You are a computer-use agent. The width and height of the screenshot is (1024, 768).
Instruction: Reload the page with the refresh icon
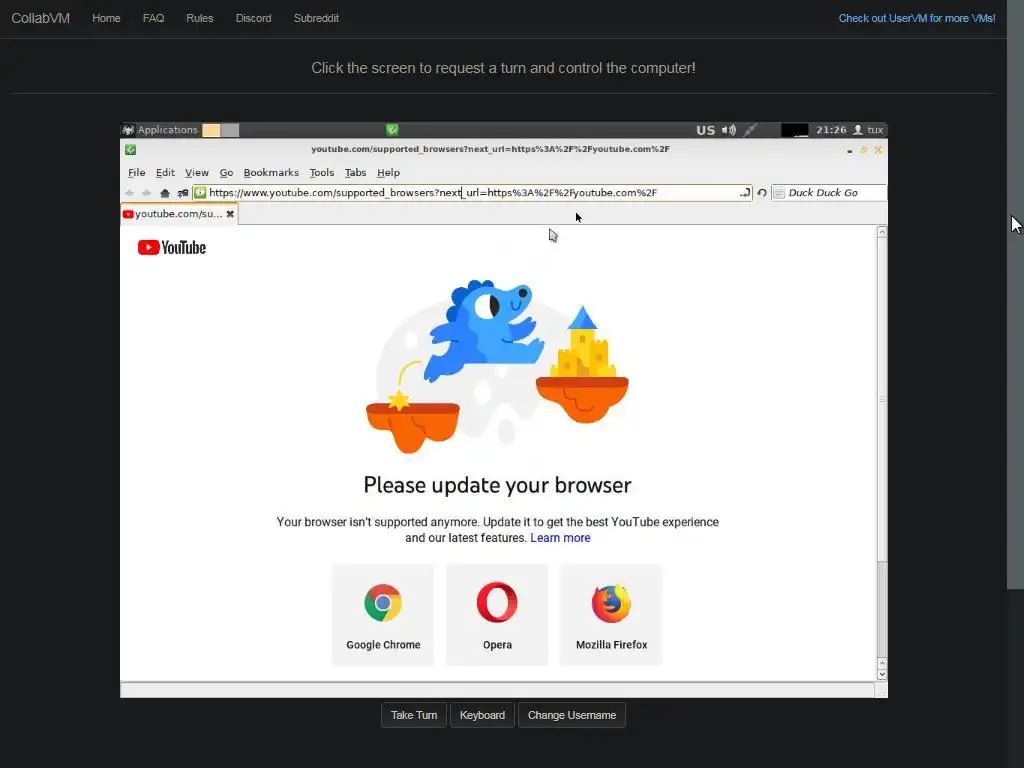click(x=761, y=193)
